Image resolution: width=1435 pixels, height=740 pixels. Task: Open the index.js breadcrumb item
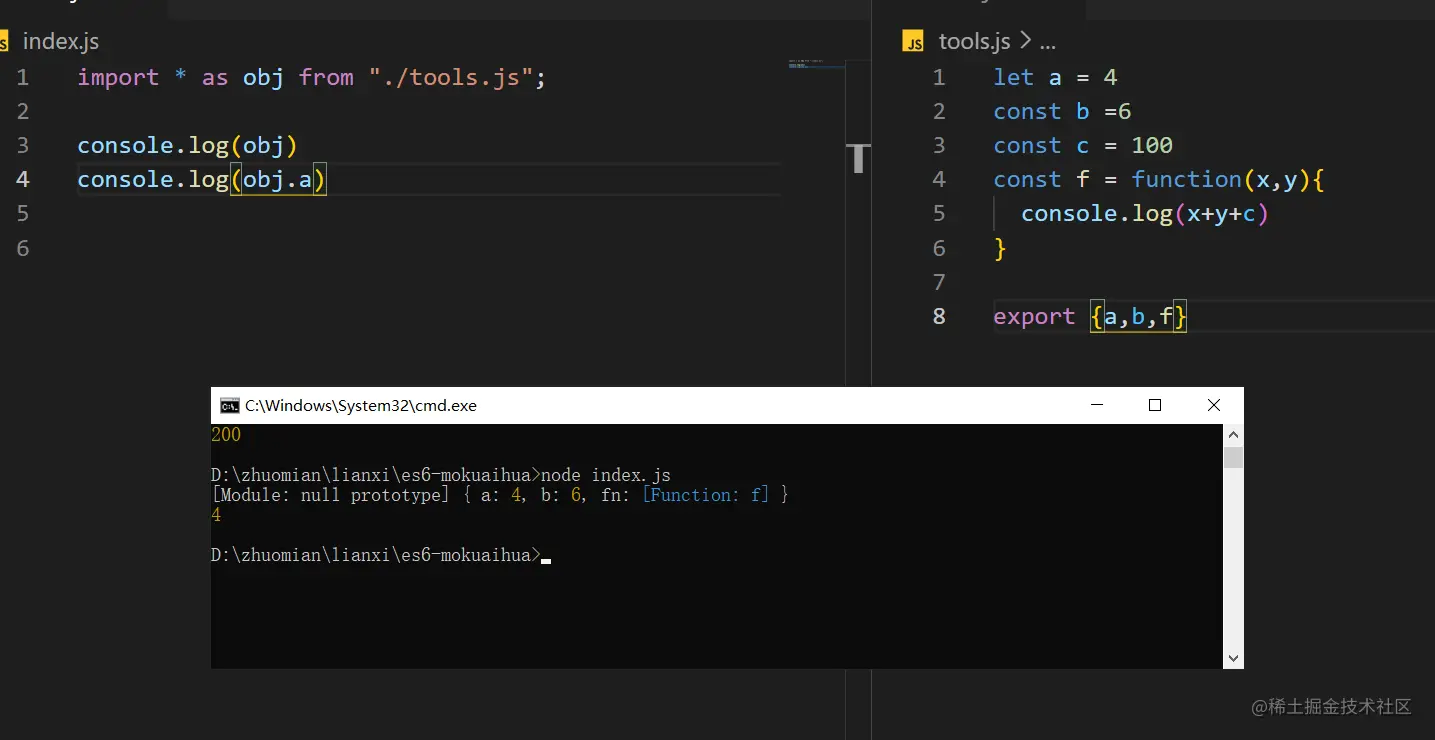click(x=60, y=42)
